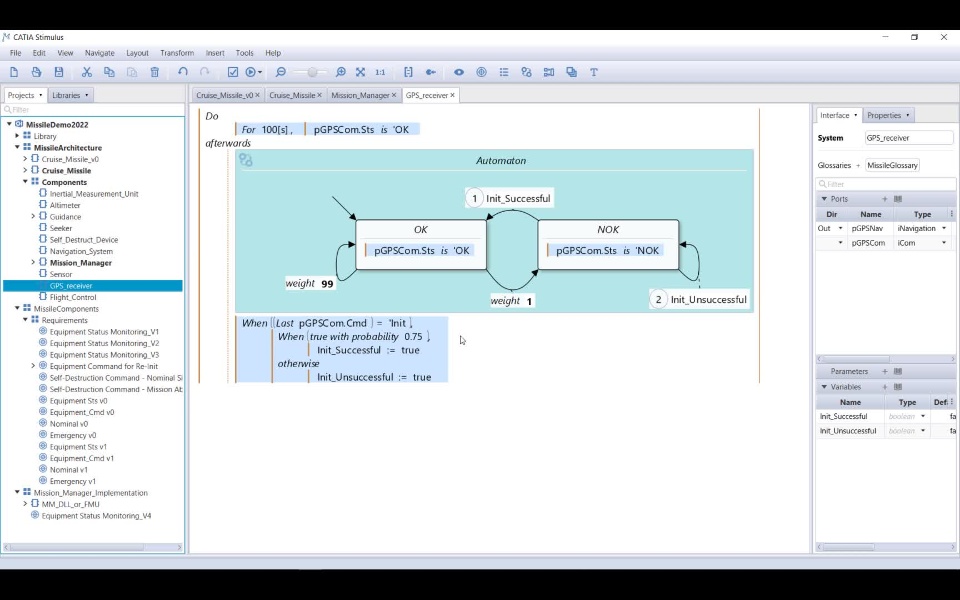The height and width of the screenshot is (600, 960).
Task: Open the Projects panel dropdown
Action: (40, 96)
